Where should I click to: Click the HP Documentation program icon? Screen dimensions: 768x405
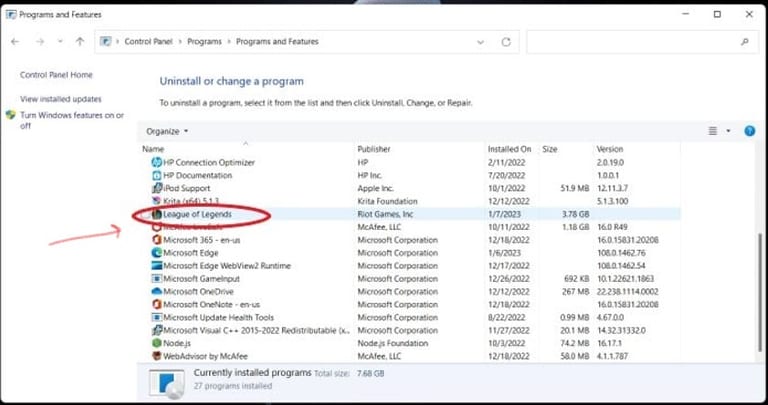157,175
